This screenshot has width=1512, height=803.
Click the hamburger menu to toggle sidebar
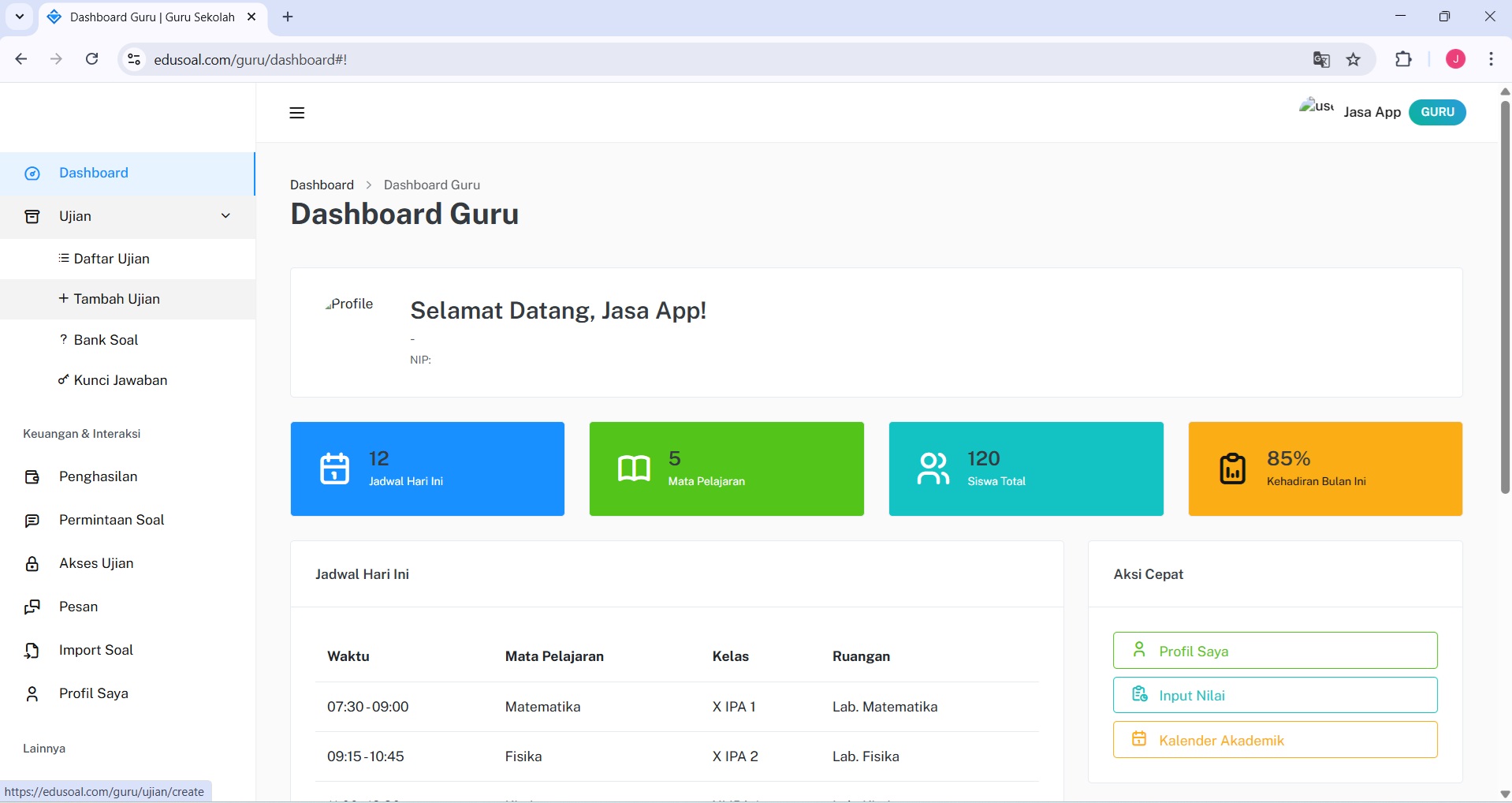296,113
